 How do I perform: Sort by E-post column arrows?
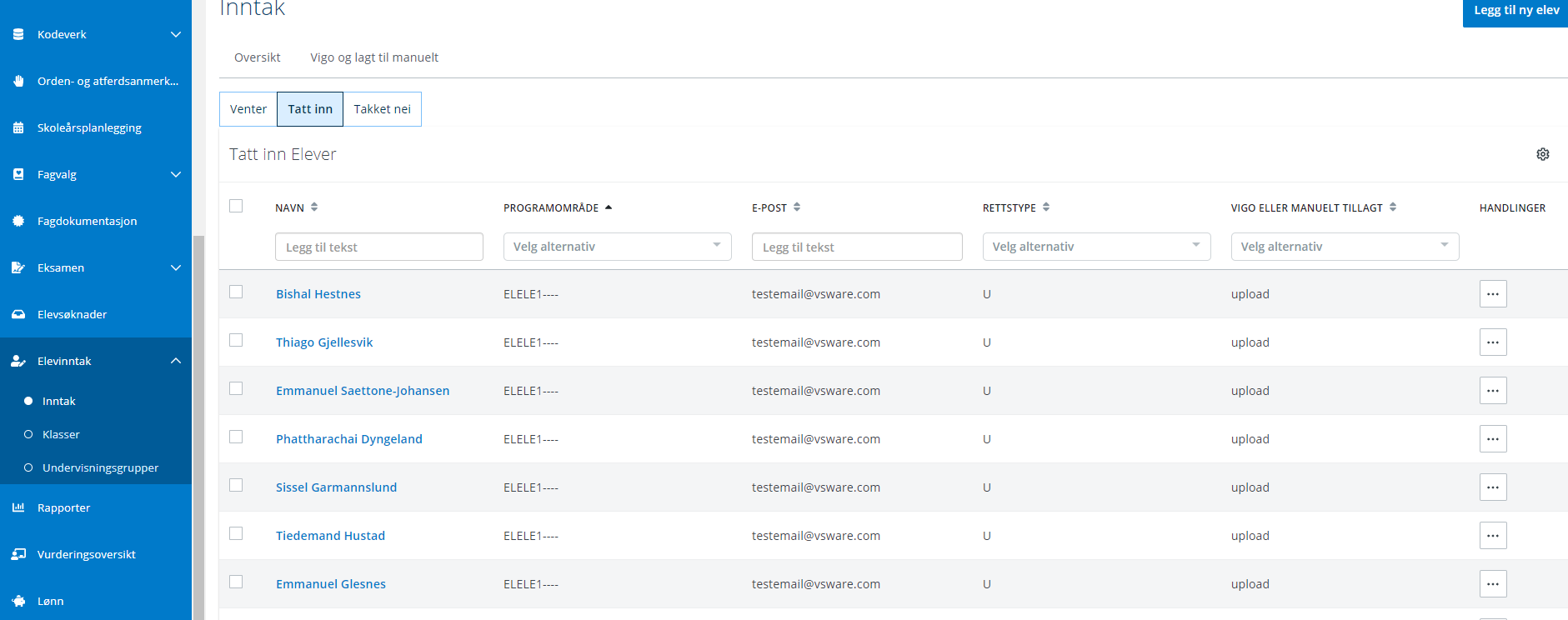797,207
